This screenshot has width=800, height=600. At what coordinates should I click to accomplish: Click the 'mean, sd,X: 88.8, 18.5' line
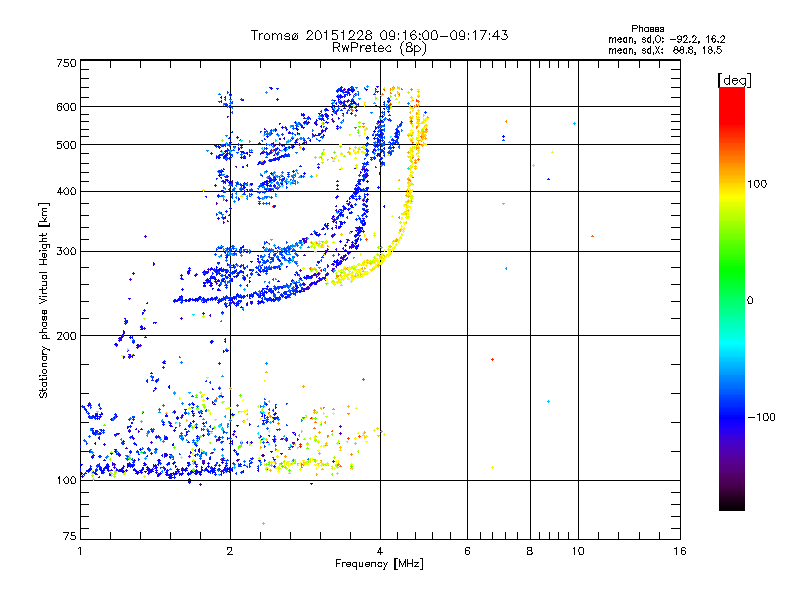665,50
